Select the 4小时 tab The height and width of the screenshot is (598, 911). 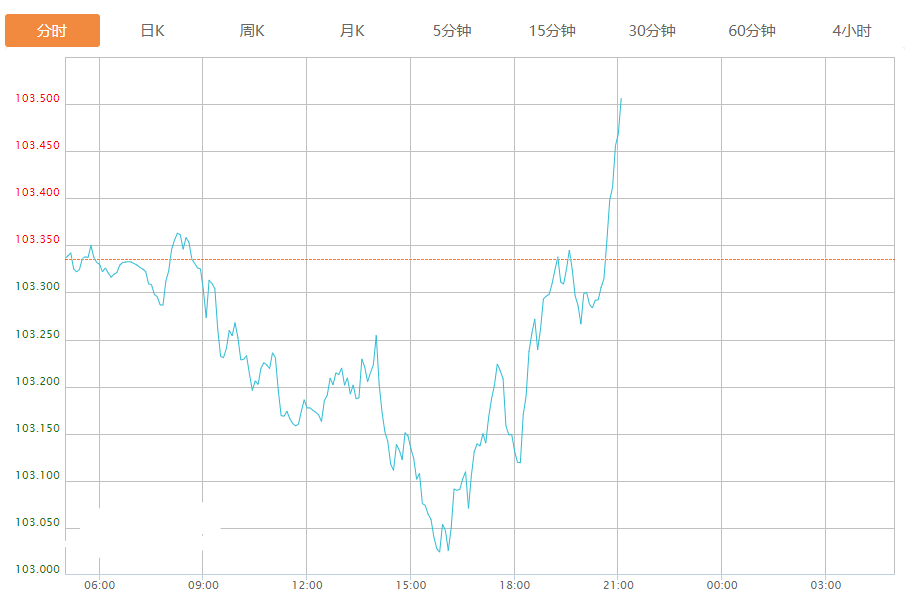pyautogui.click(x=852, y=31)
